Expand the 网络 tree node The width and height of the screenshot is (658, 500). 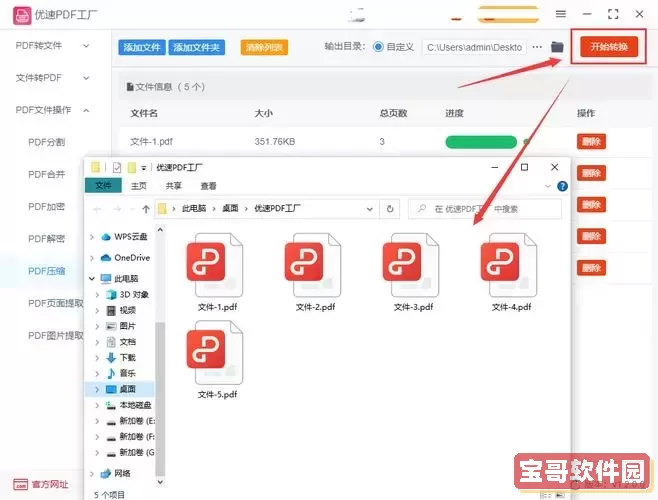click(92, 474)
